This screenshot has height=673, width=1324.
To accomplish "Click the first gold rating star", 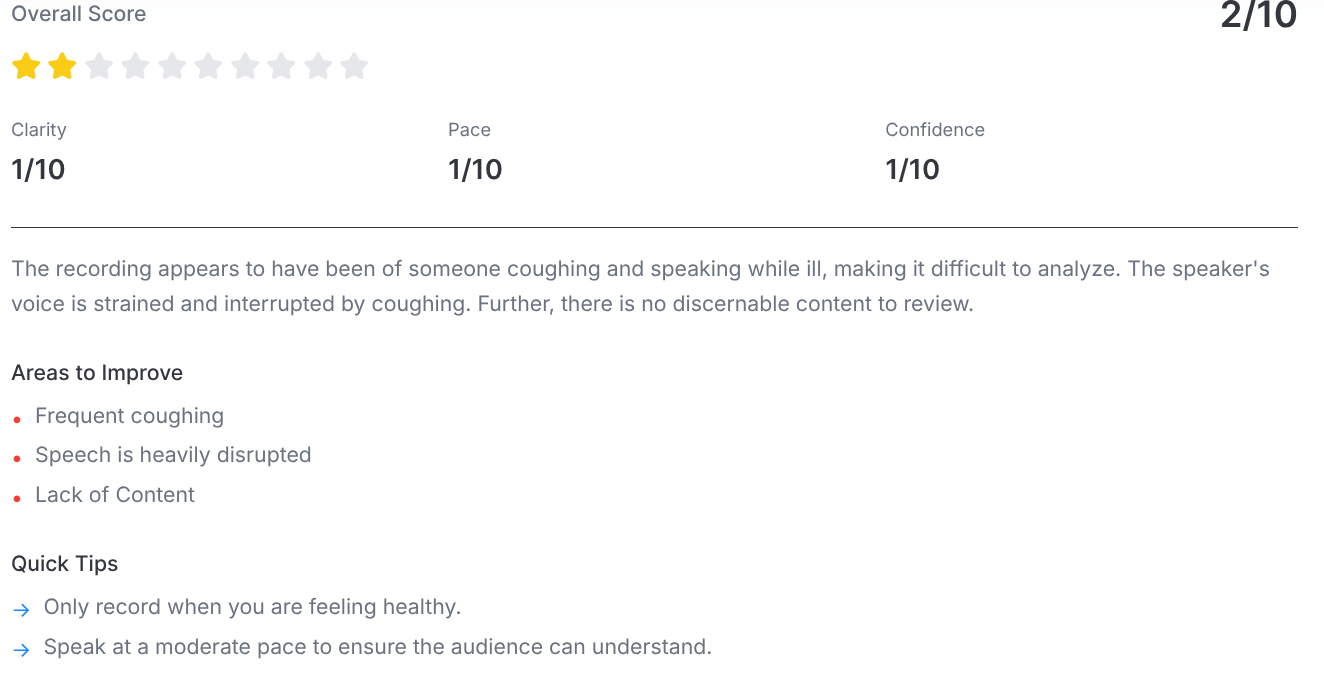I will pyautogui.click(x=26, y=67).
